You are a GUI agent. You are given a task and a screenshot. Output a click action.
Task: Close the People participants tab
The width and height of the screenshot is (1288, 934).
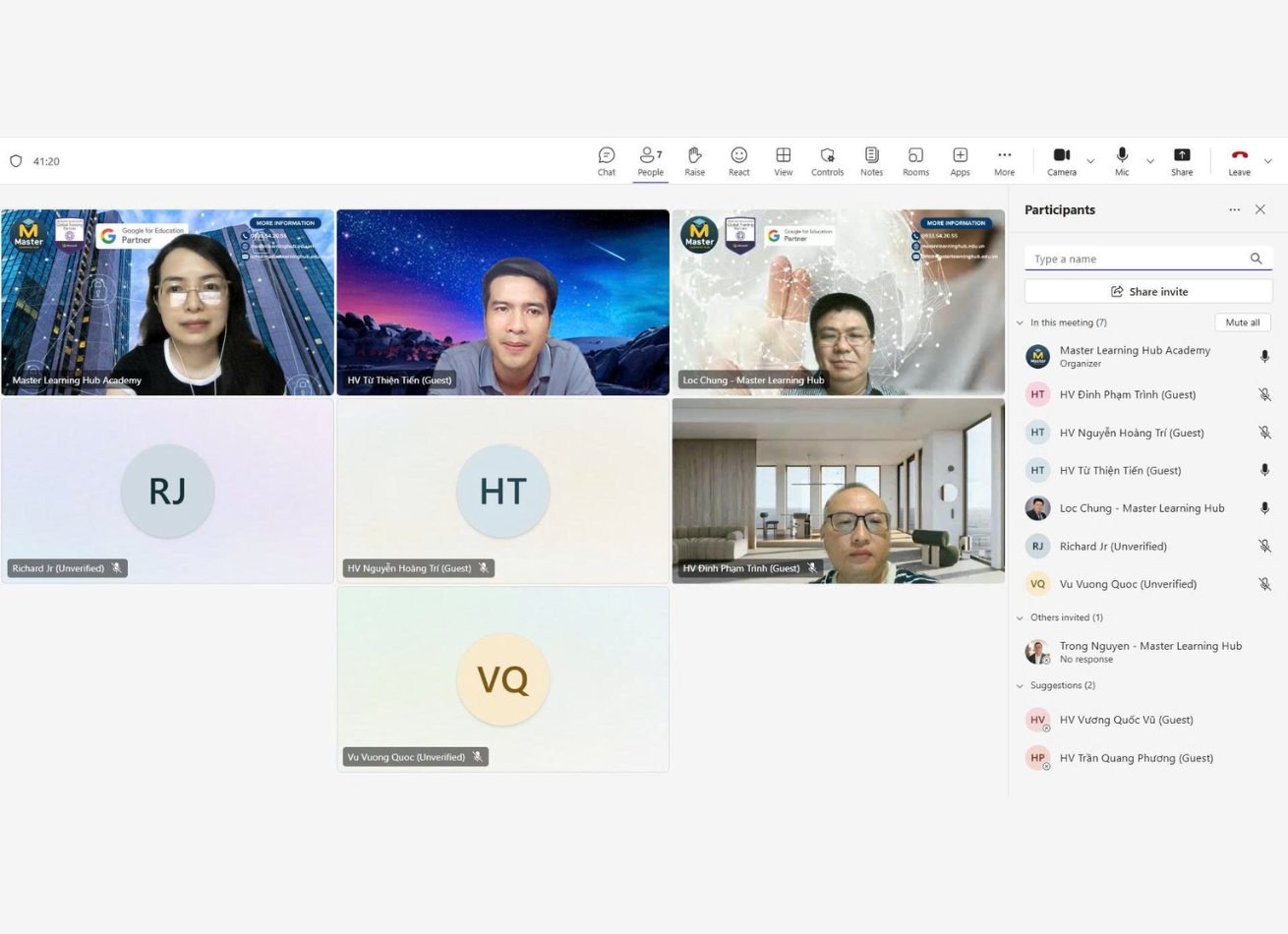[x=1260, y=209]
